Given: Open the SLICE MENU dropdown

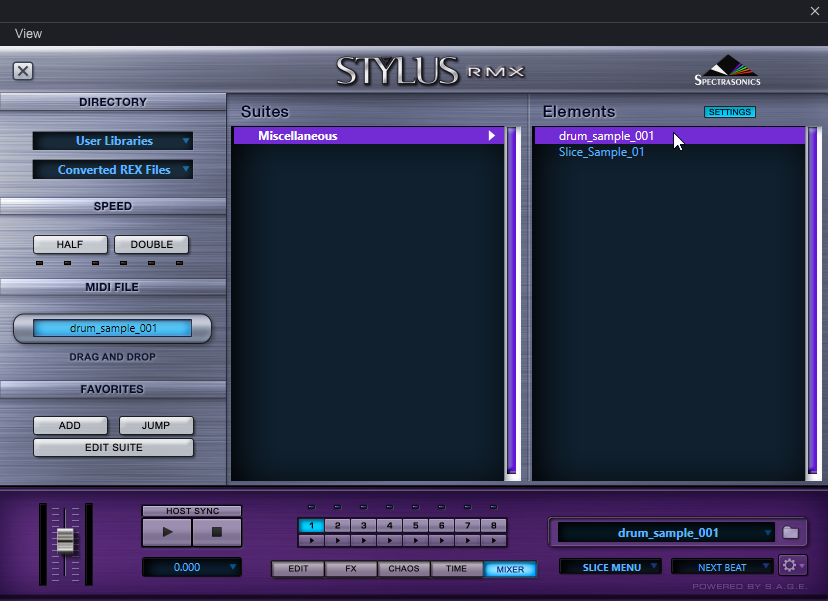Looking at the screenshot, I should point(610,567).
